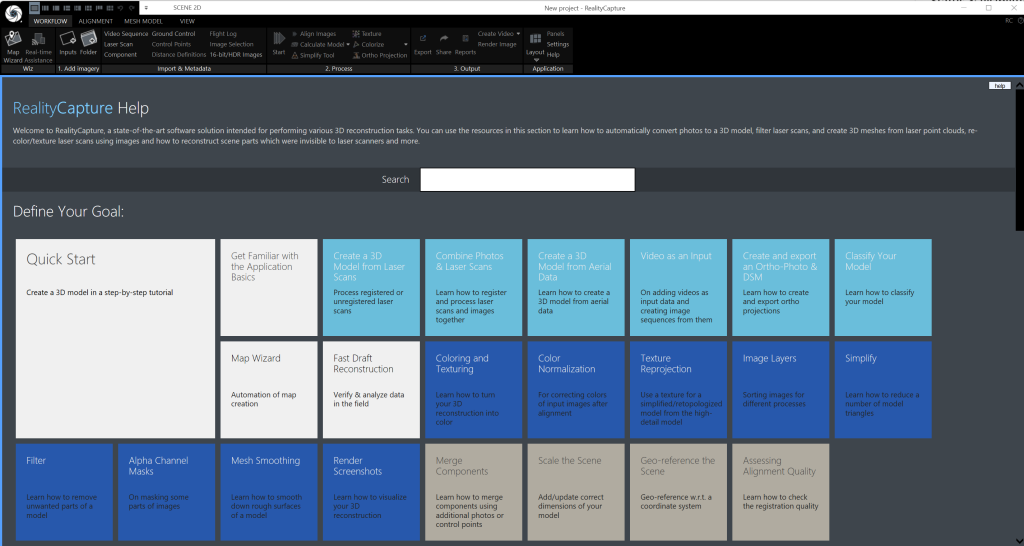Open Combine Photos & Laser Scans tile
This screenshot has height=546, width=1024.
[473, 287]
